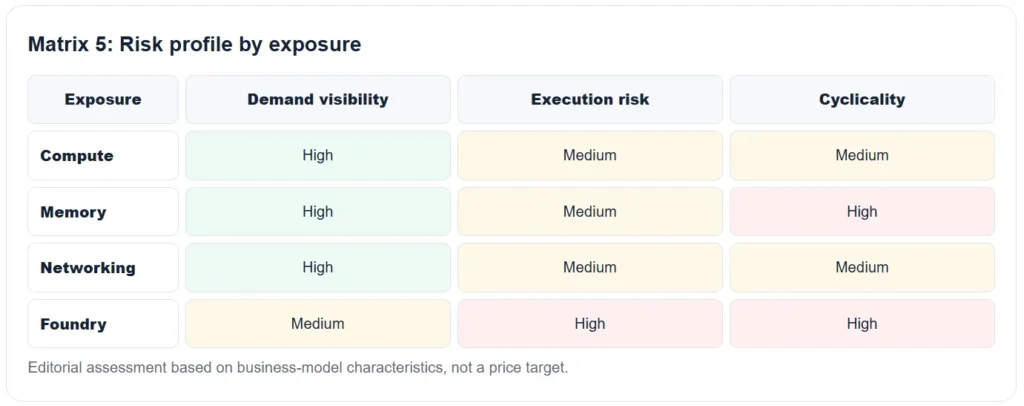Image resolution: width=1024 pixels, height=406 pixels.
Task: Click the Execution risk header cell
Action: [590, 99]
